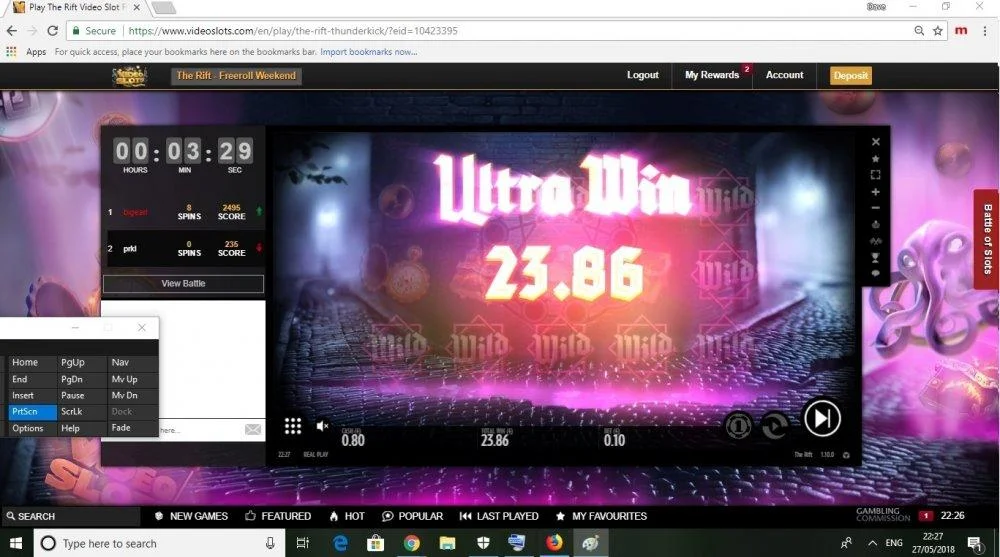Open on-screen keyboard Options

click(x=32, y=428)
